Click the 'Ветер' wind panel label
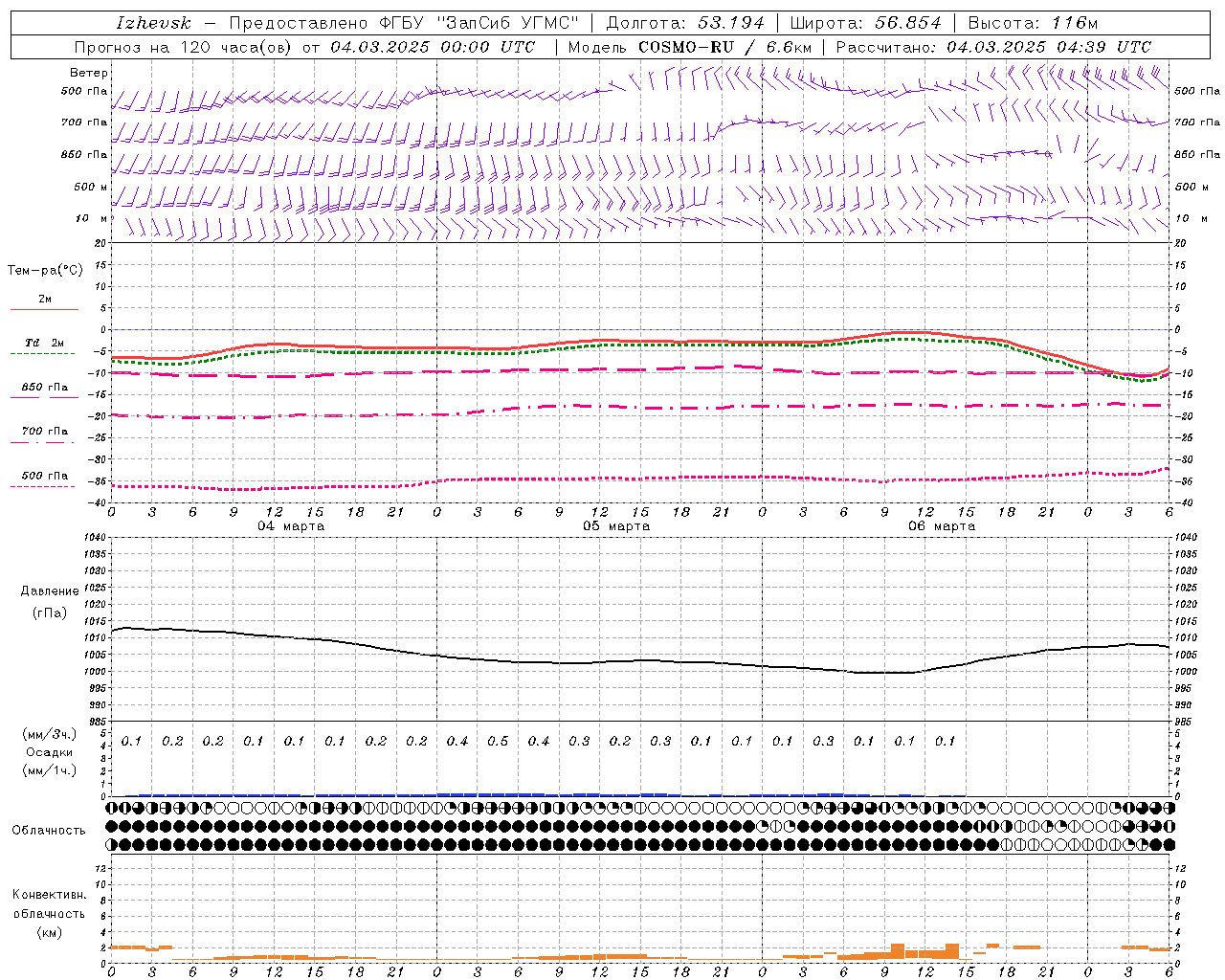1225x980 pixels. (88, 73)
